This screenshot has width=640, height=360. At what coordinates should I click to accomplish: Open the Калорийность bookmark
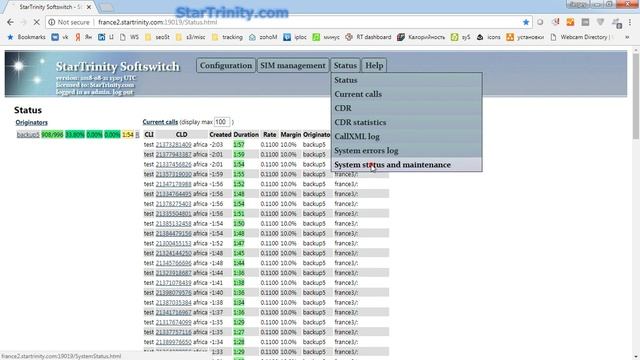click(x=421, y=37)
